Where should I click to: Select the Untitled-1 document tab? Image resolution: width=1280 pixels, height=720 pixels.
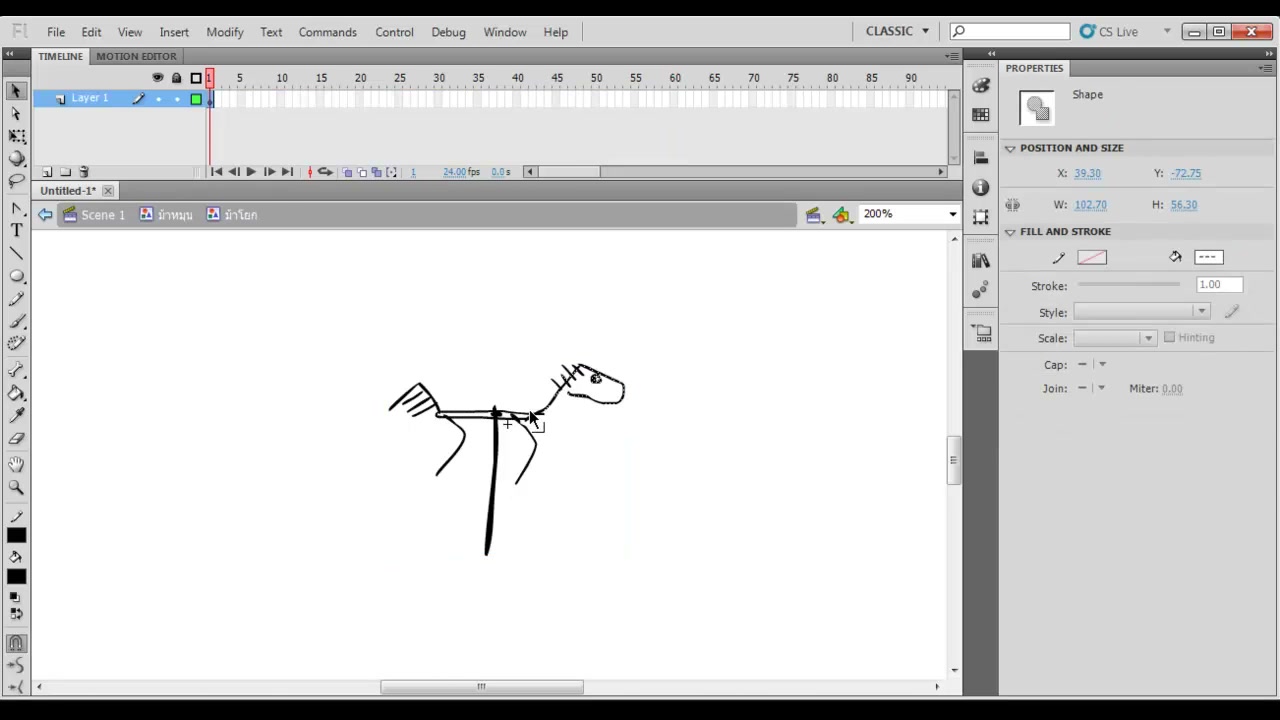point(68,190)
